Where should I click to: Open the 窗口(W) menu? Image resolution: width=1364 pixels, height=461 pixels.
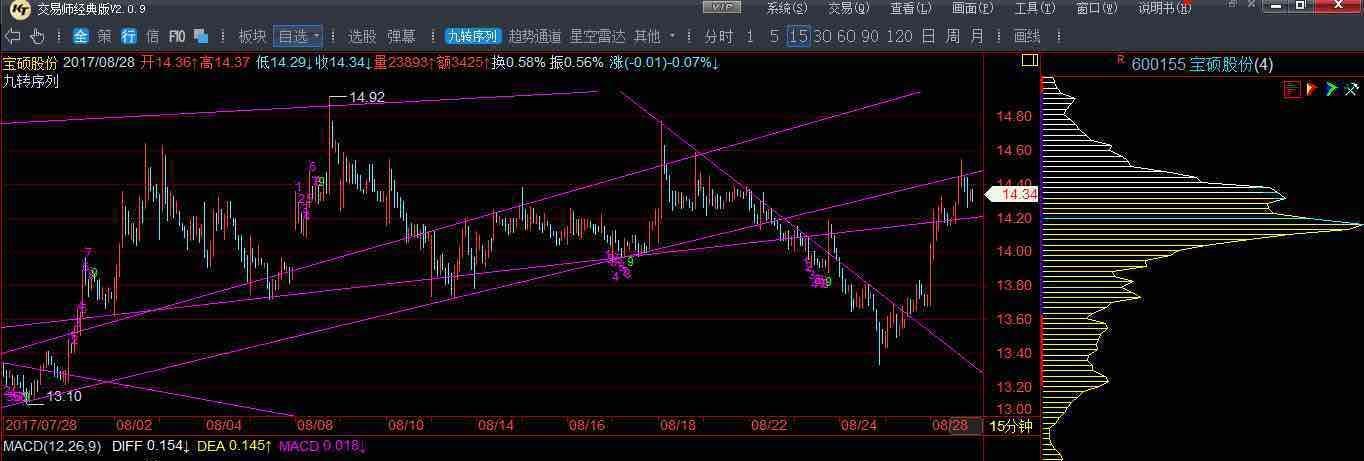tap(1097, 8)
